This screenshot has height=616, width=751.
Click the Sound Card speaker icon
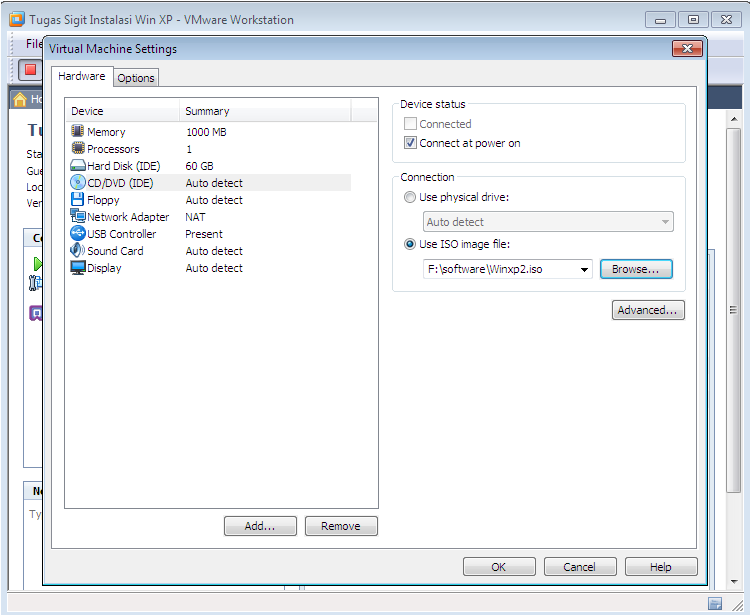[x=78, y=250]
